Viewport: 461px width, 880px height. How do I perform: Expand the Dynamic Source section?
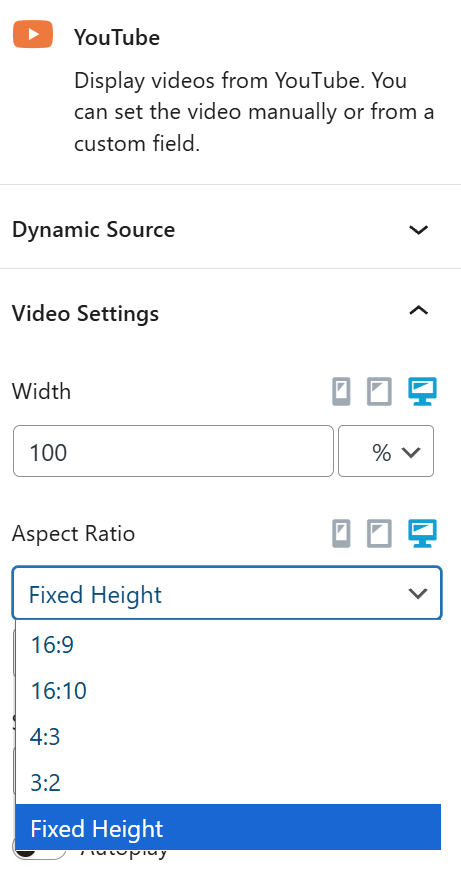click(230, 230)
